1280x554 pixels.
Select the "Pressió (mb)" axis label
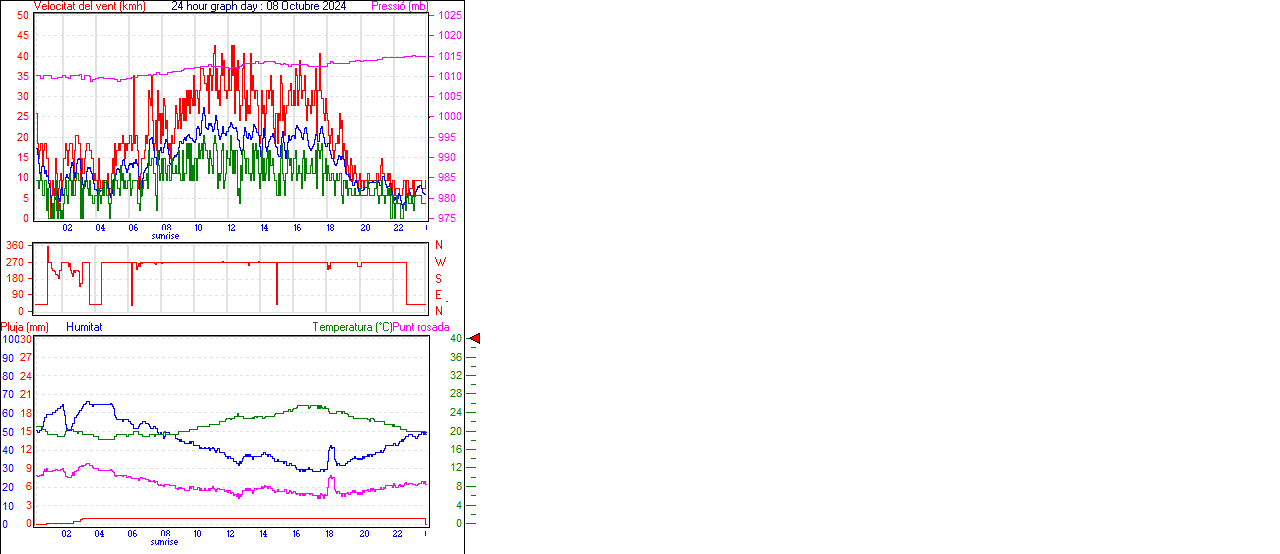pos(399,6)
